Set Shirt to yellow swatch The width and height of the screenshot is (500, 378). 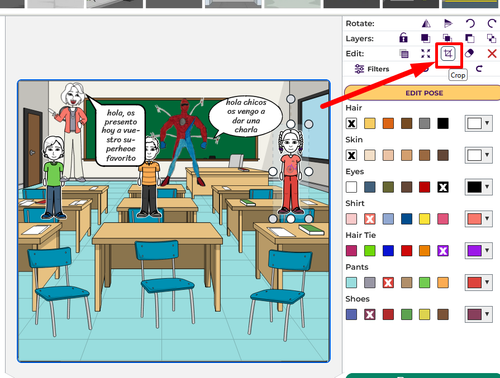[x=424, y=219]
